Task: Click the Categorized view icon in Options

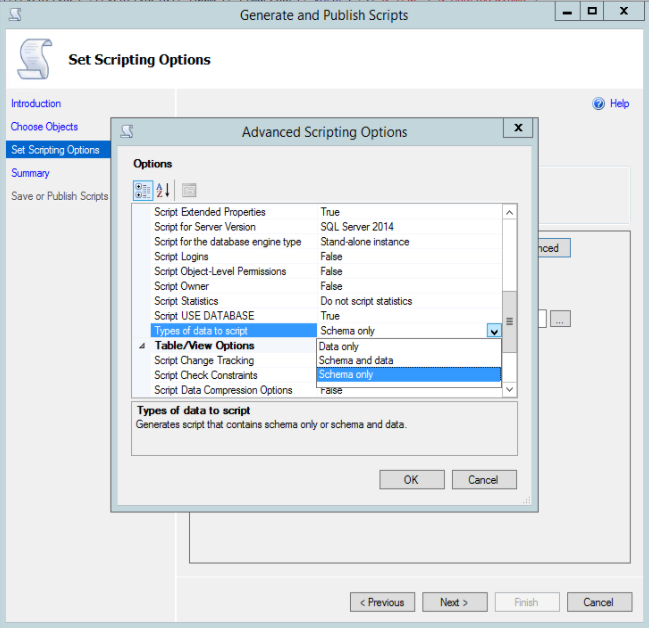Action: click(142, 190)
